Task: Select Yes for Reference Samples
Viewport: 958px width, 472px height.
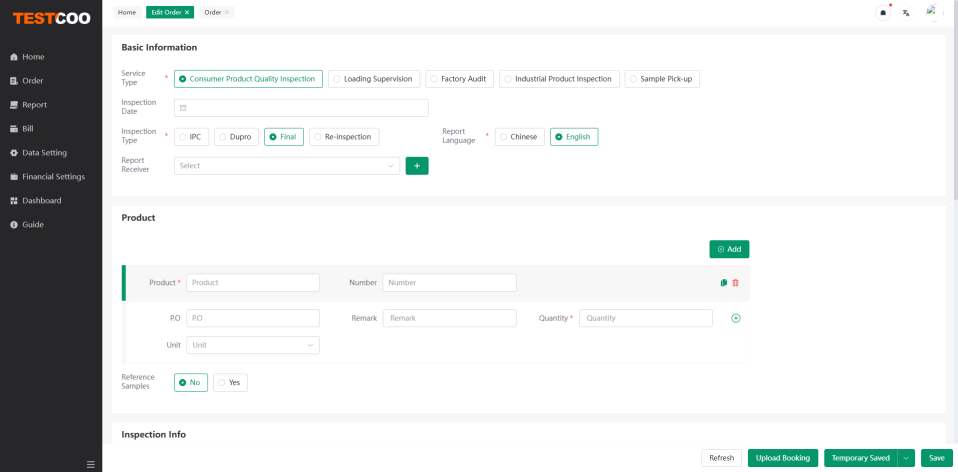Action: tap(230, 382)
